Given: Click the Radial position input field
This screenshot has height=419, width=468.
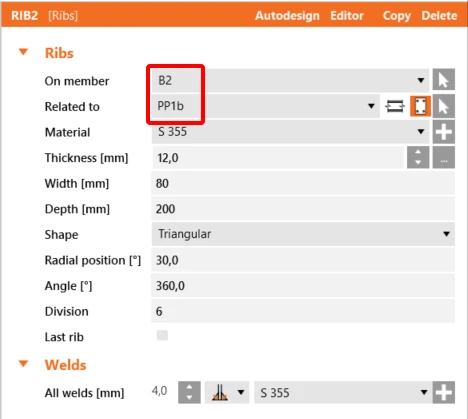Looking at the screenshot, I should coord(303,260).
